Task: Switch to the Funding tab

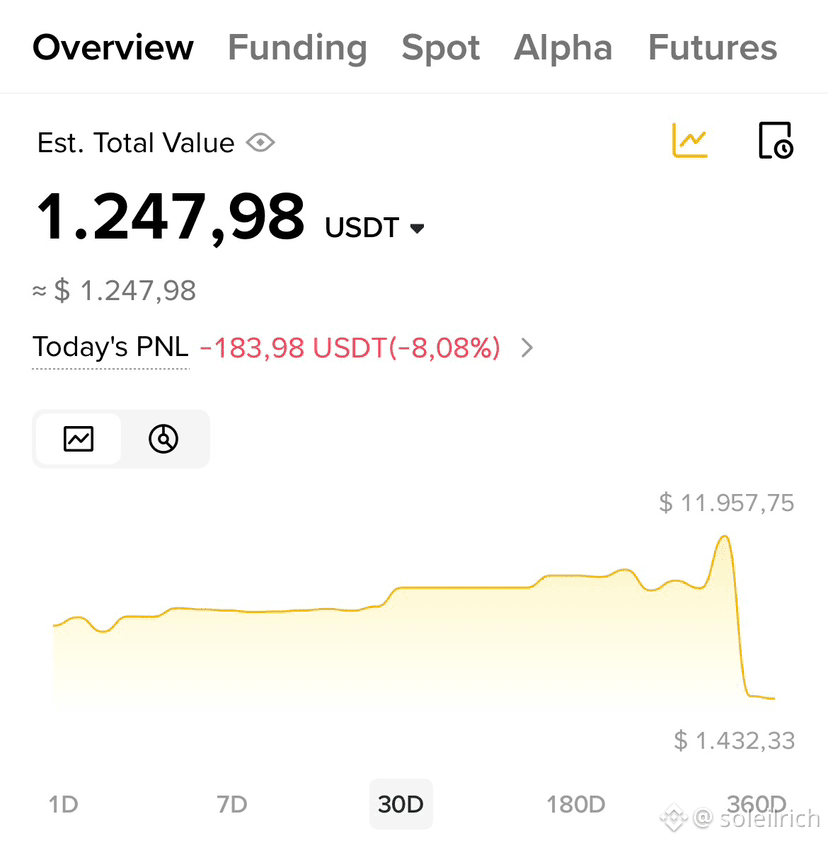Action: pos(297,47)
